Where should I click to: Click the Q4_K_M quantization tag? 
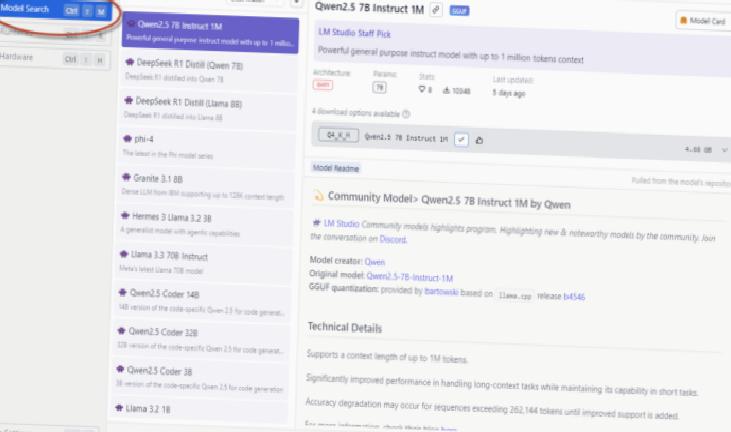[338, 135]
